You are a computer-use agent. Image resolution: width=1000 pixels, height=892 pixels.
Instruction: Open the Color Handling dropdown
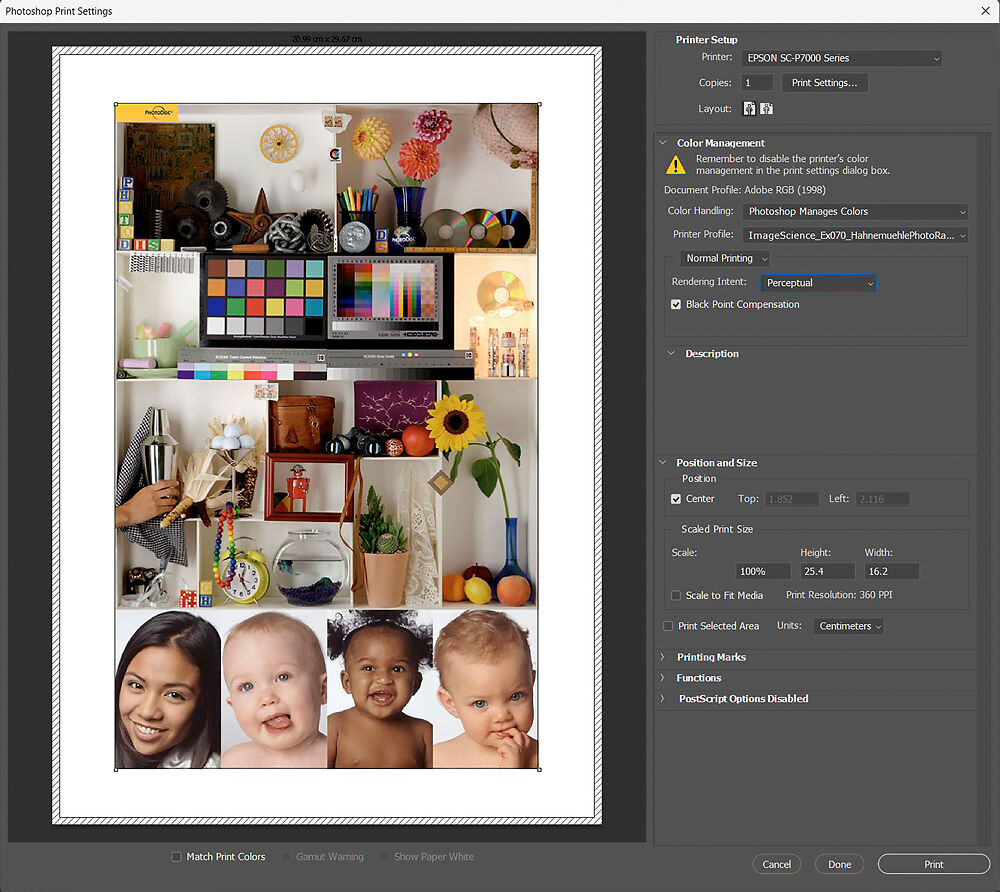(856, 211)
